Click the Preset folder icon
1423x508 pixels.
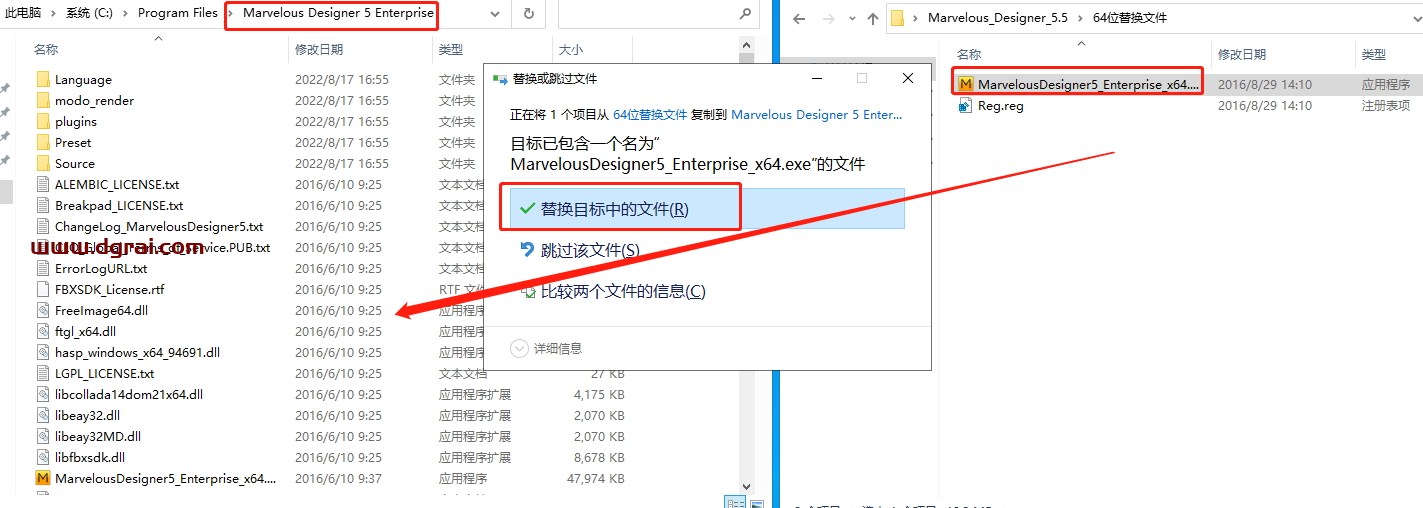tap(43, 142)
